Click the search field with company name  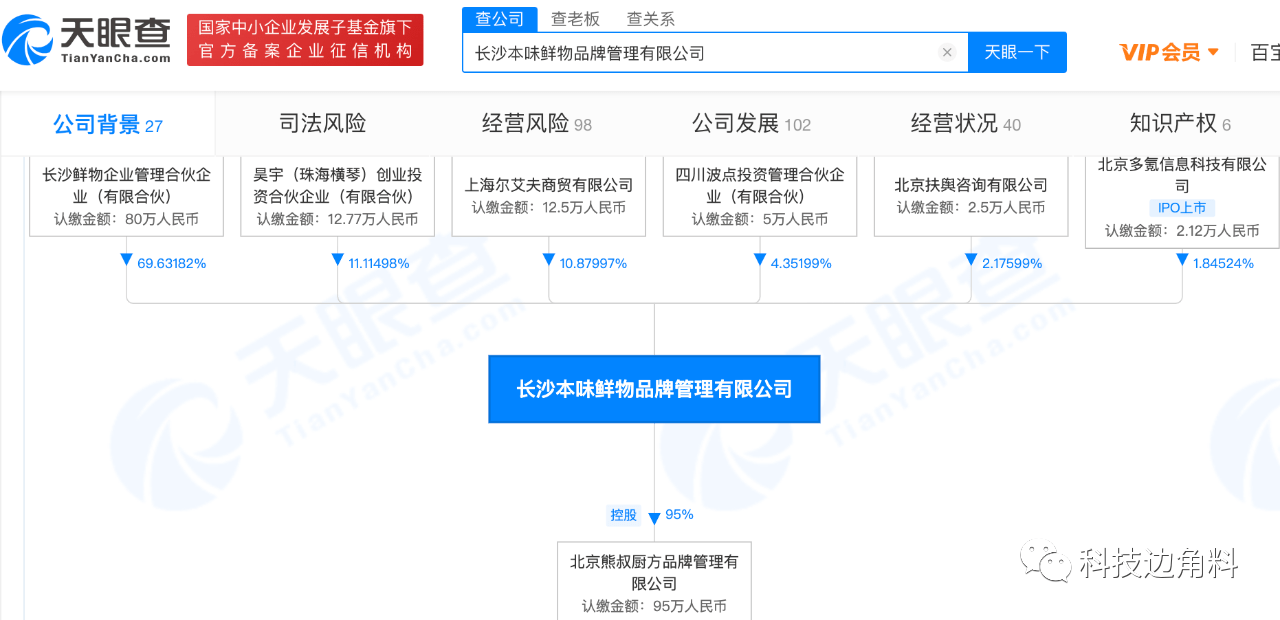point(715,52)
